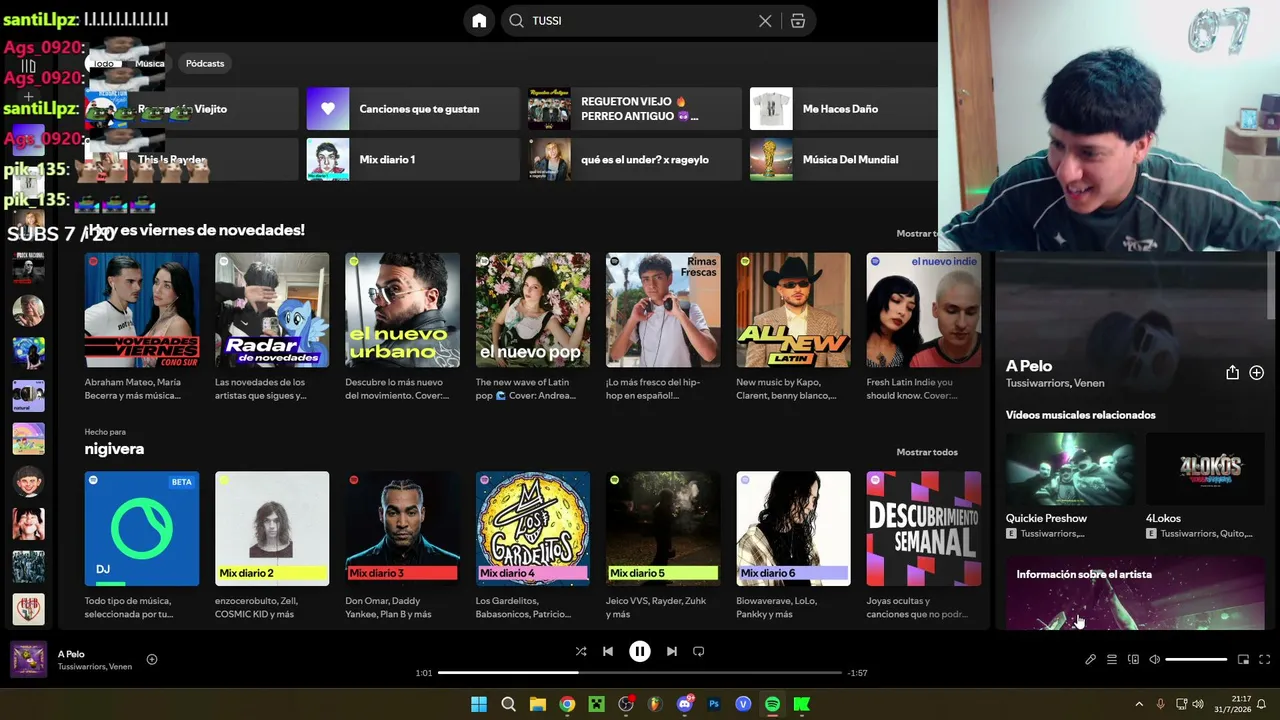Mute the Spotify volume

(x=1154, y=660)
